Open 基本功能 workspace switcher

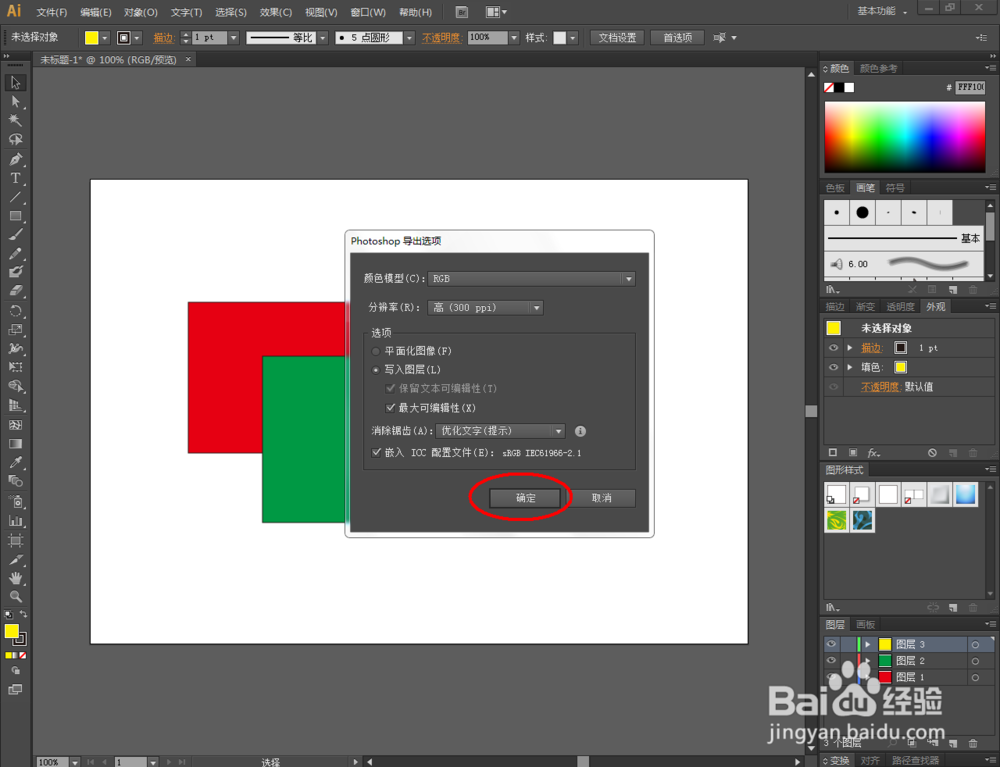click(881, 11)
